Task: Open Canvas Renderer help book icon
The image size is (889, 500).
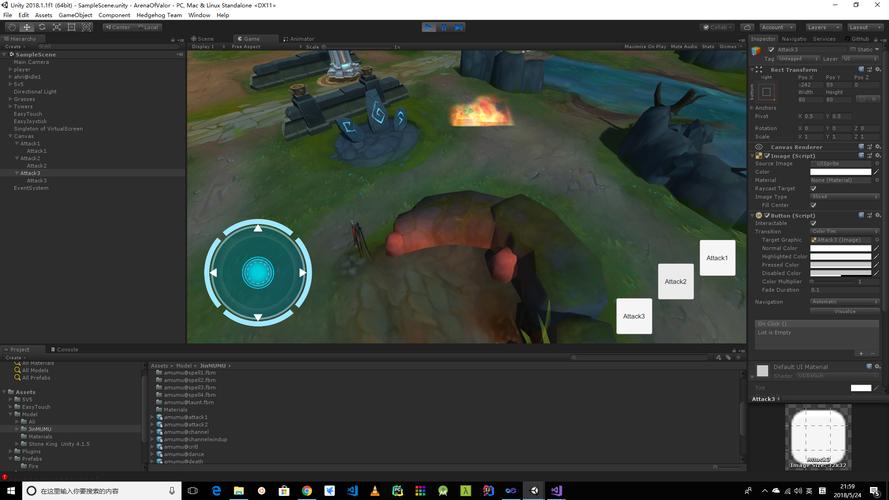Action: 861,147
